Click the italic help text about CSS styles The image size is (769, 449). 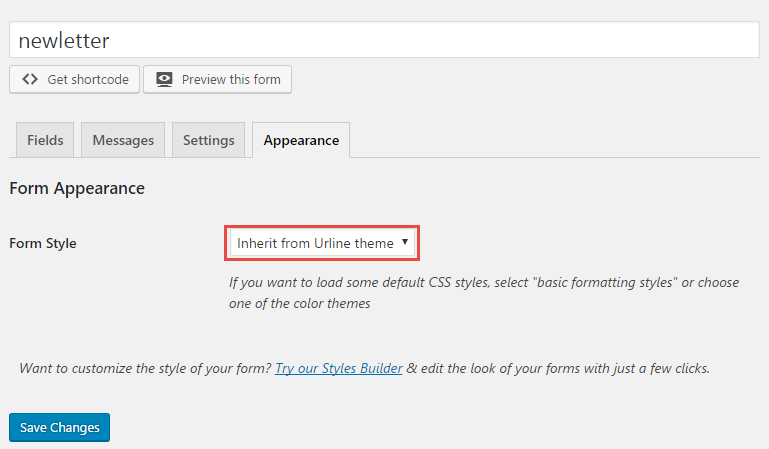point(484,293)
